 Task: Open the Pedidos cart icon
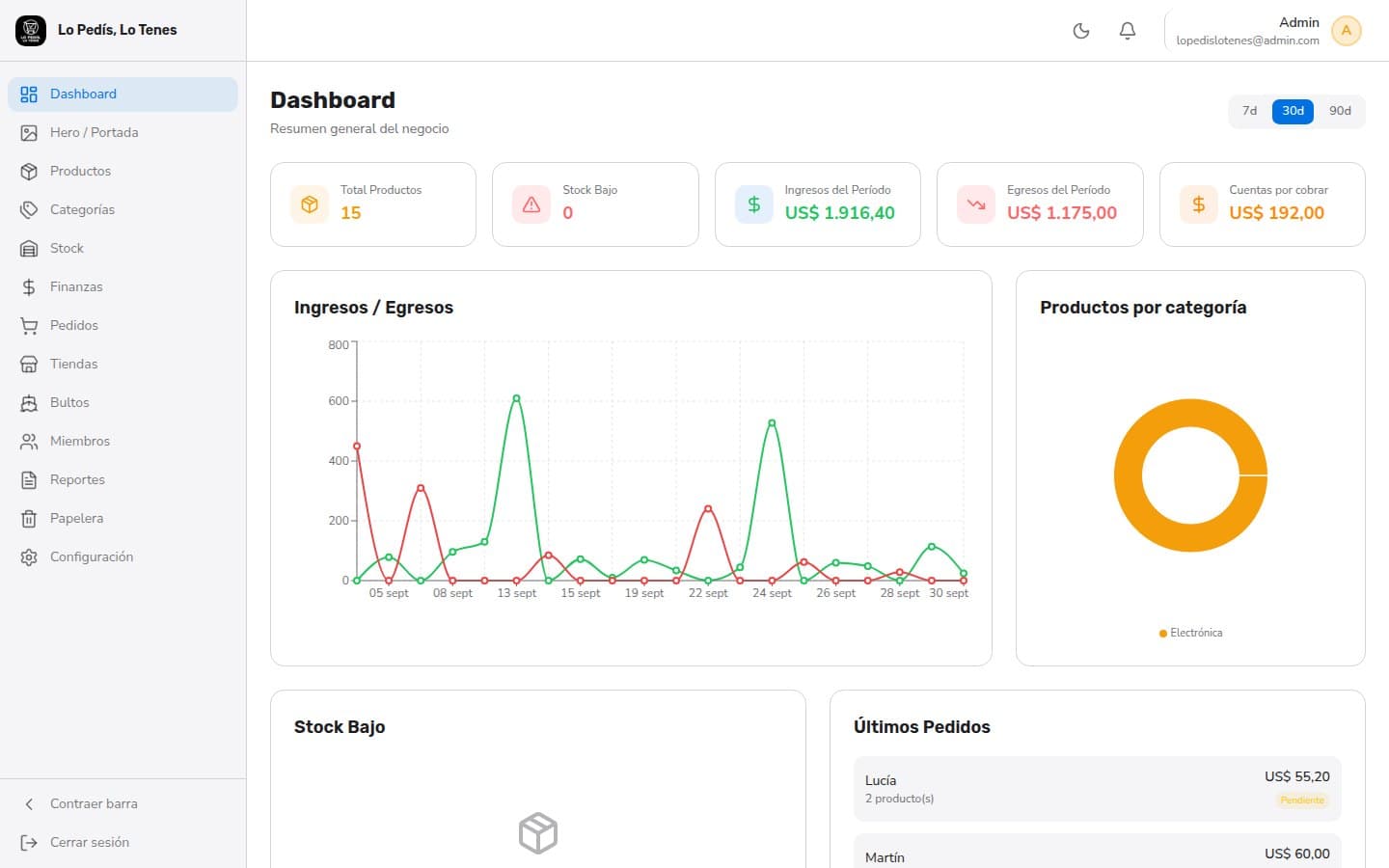pyautogui.click(x=29, y=325)
